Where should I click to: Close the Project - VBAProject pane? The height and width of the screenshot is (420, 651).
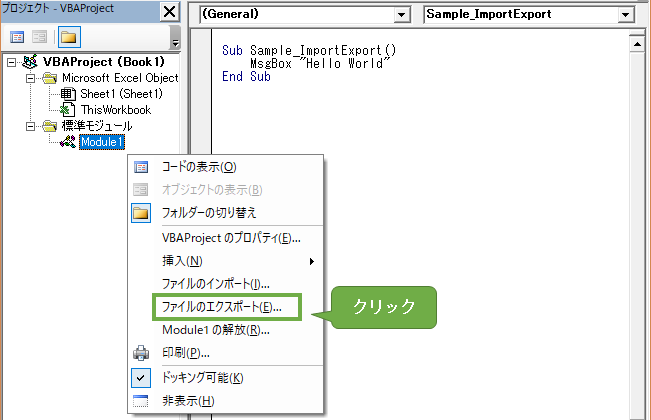point(169,11)
